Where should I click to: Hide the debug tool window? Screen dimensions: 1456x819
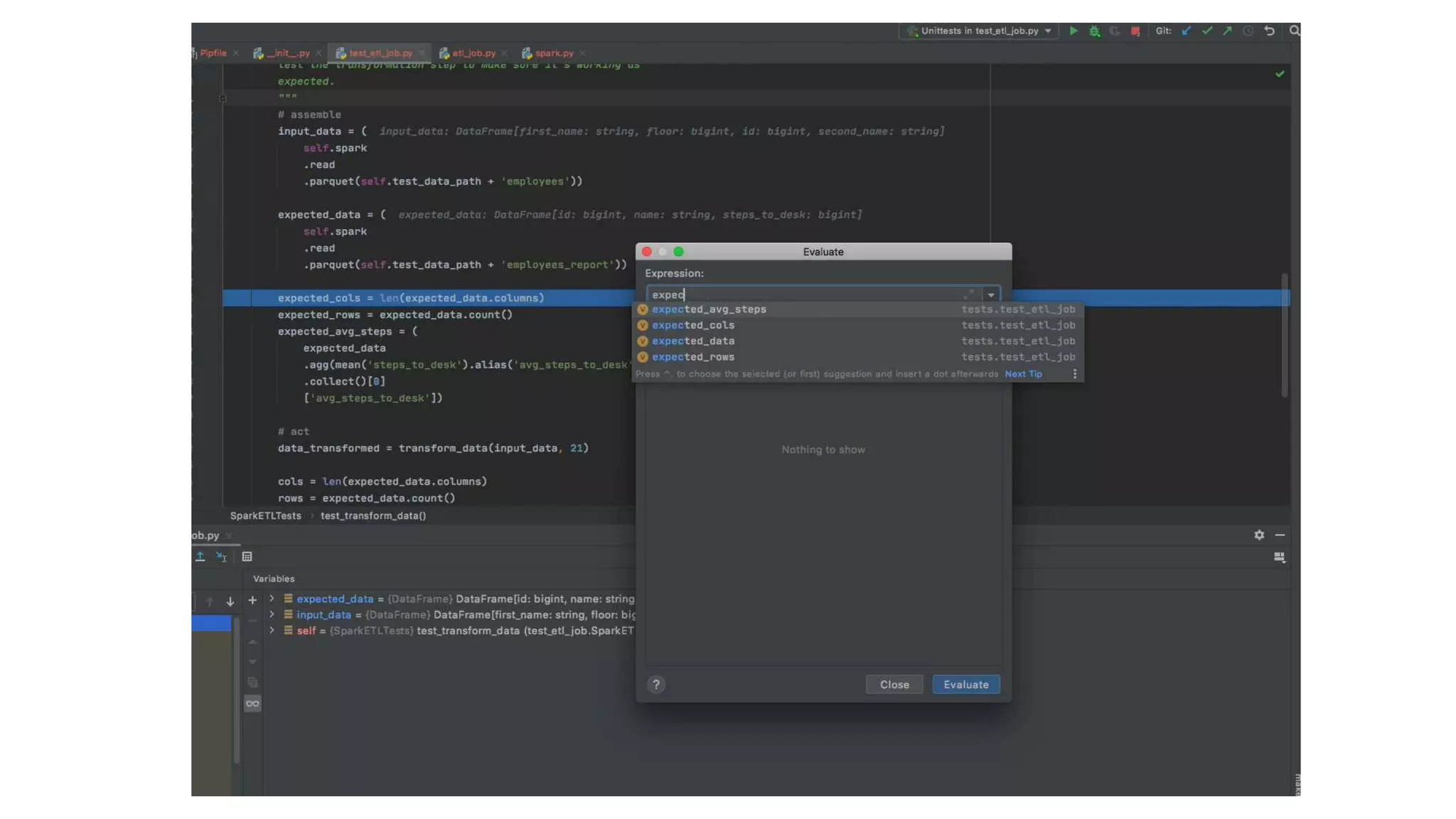pyautogui.click(x=1280, y=535)
